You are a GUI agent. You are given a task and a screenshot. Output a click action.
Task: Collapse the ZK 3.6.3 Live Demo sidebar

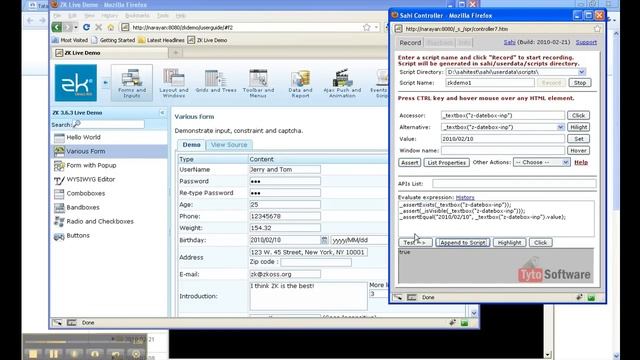pyautogui.click(x=162, y=113)
